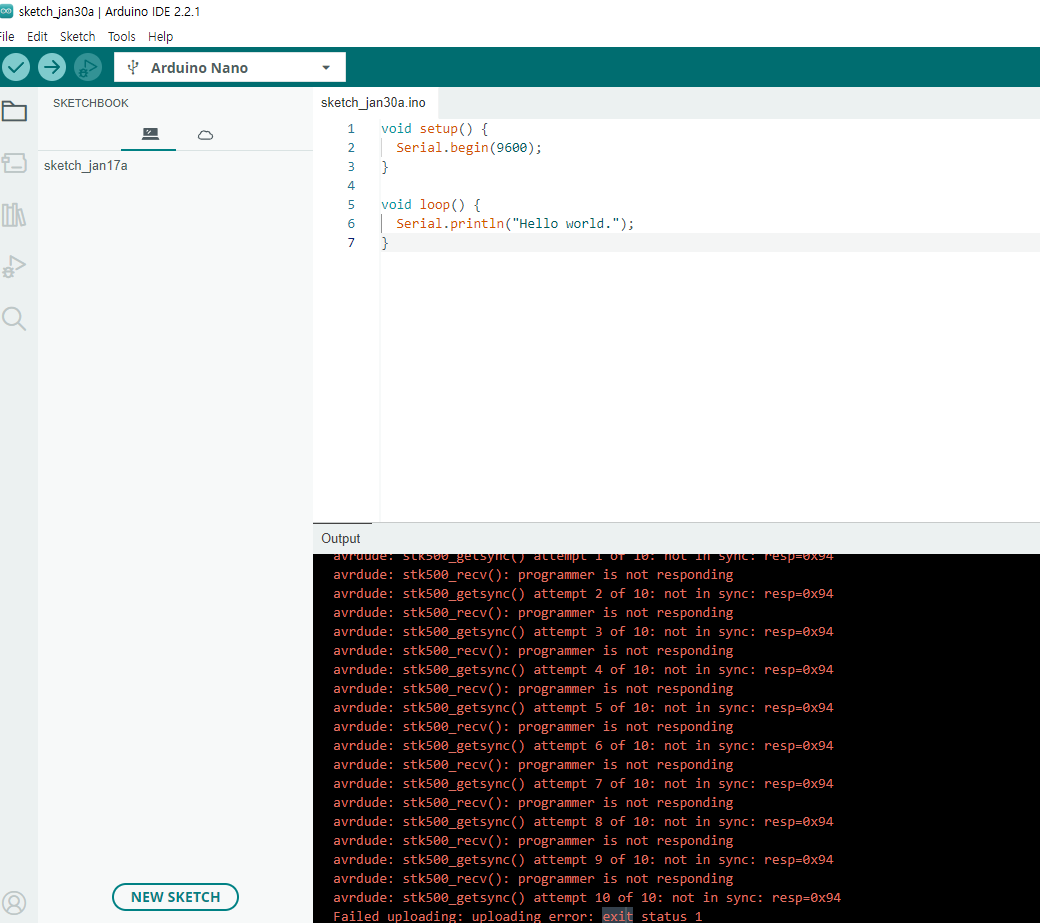The height and width of the screenshot is (923, 1040).
Task: Open the Sketch menu
Action: (77, 36)
